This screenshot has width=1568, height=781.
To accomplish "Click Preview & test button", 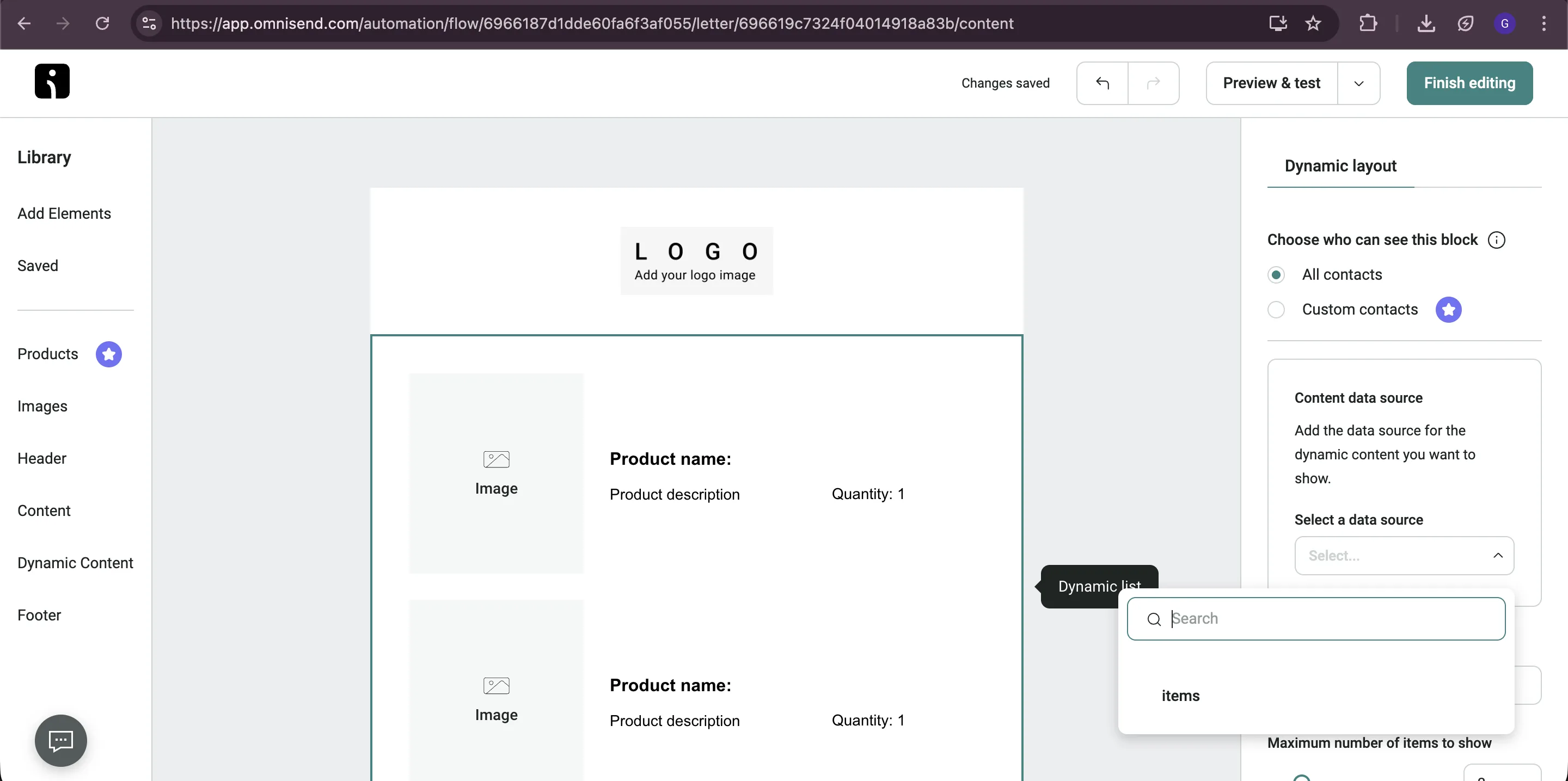I will 1272,83.
